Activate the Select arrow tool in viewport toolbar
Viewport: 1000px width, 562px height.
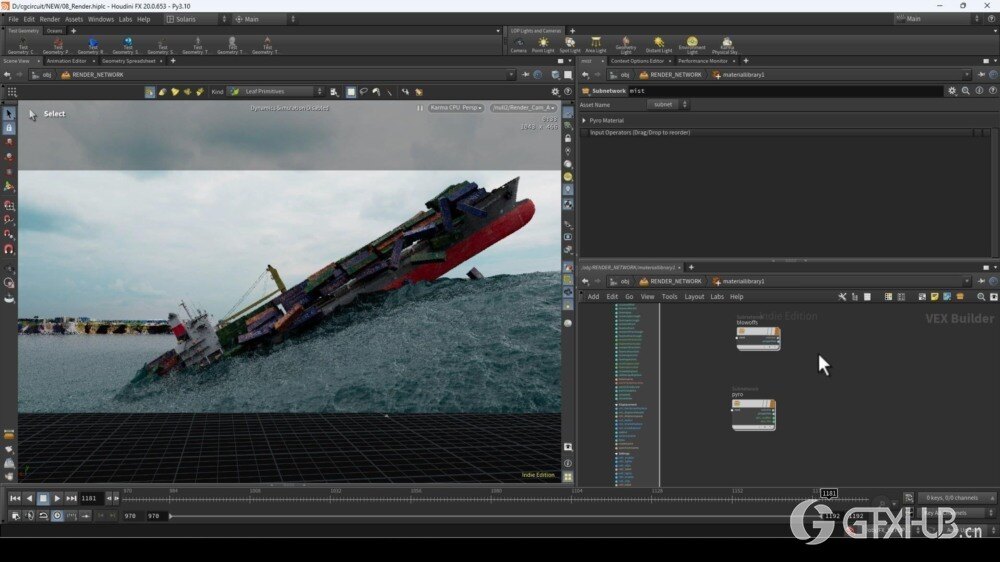pos(9,114)
